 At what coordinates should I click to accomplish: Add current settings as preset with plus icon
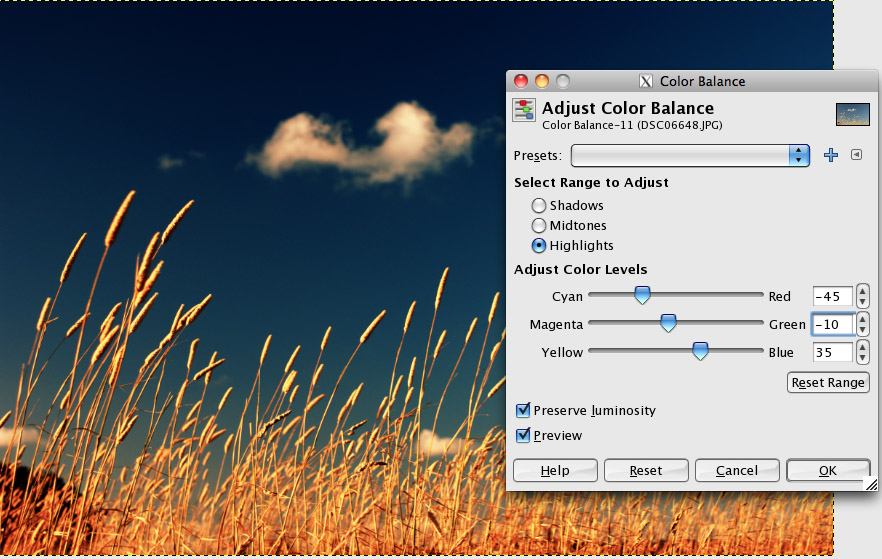pos(831,155)
